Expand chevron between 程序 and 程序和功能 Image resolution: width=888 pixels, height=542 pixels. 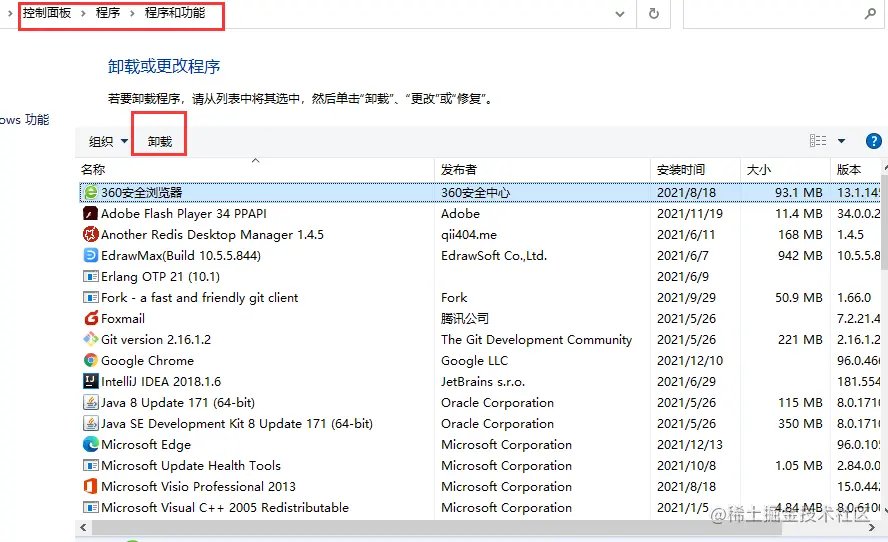coord(132,13)
